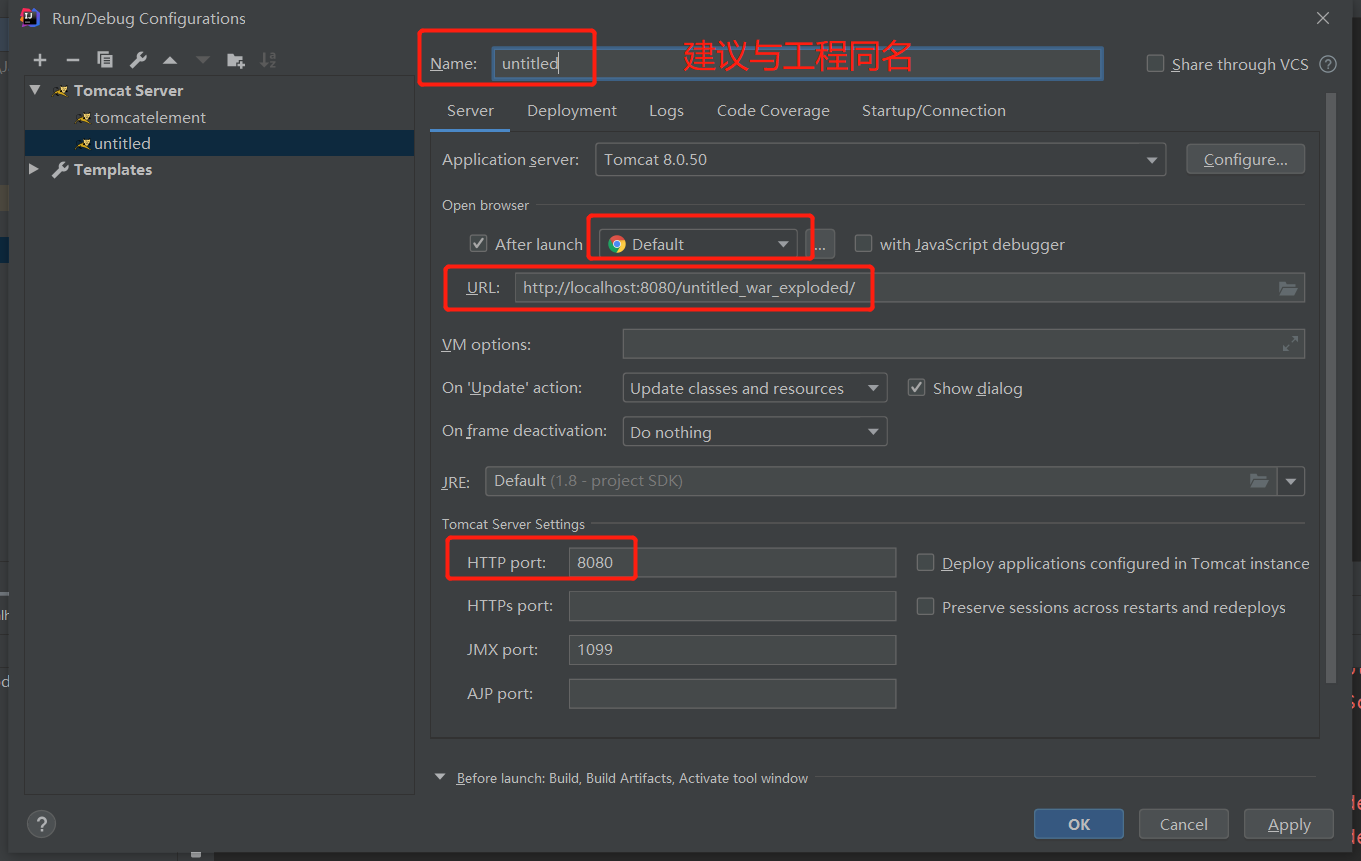Open the Startup/Connection tab
Screen dimensions: 1361x861
coord(934,111)
